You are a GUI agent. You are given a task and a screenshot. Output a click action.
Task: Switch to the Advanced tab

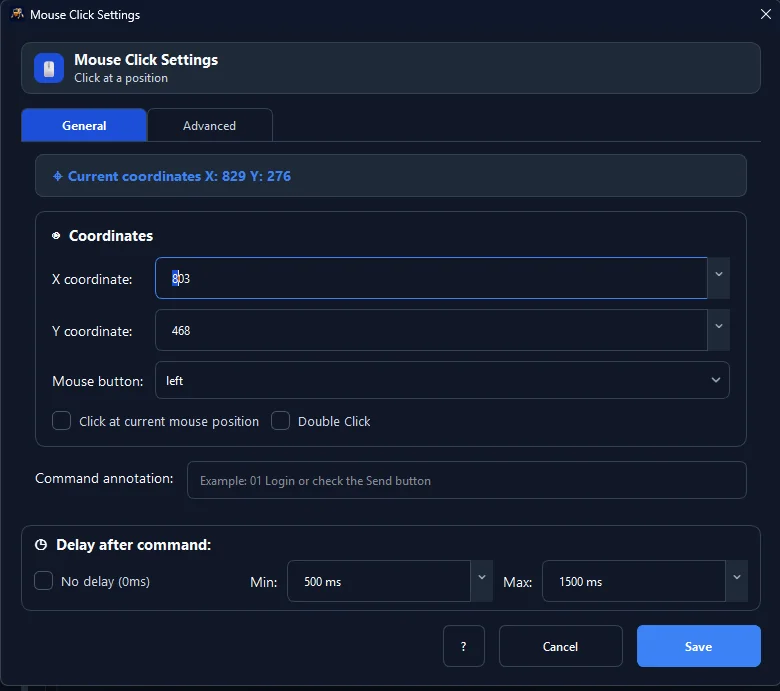point(209,125)
